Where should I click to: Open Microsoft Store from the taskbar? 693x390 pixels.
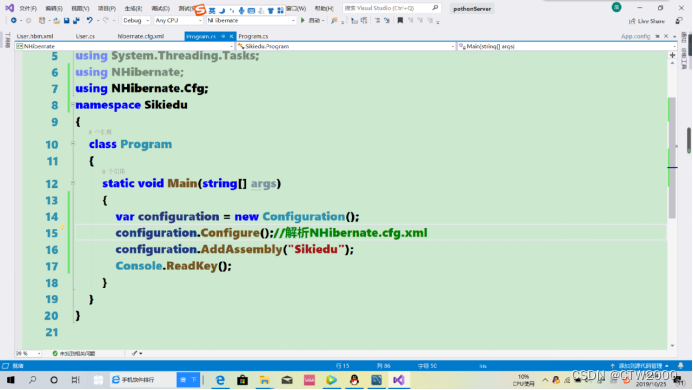tap(242, 380)
